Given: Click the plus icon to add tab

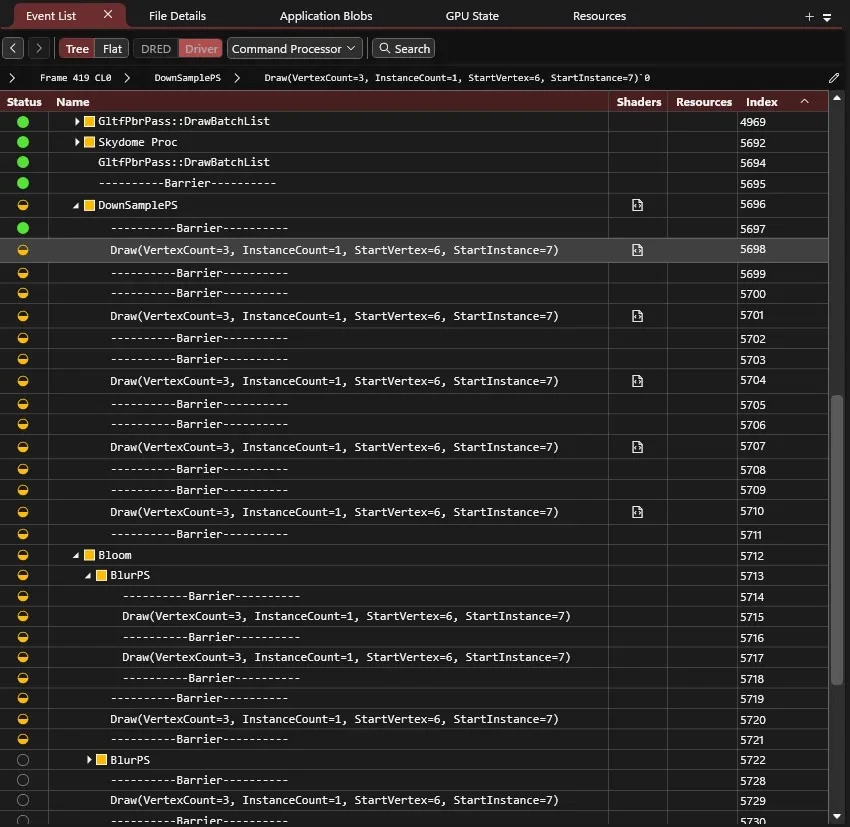Looking at the screenshot, I should [809, 17].
